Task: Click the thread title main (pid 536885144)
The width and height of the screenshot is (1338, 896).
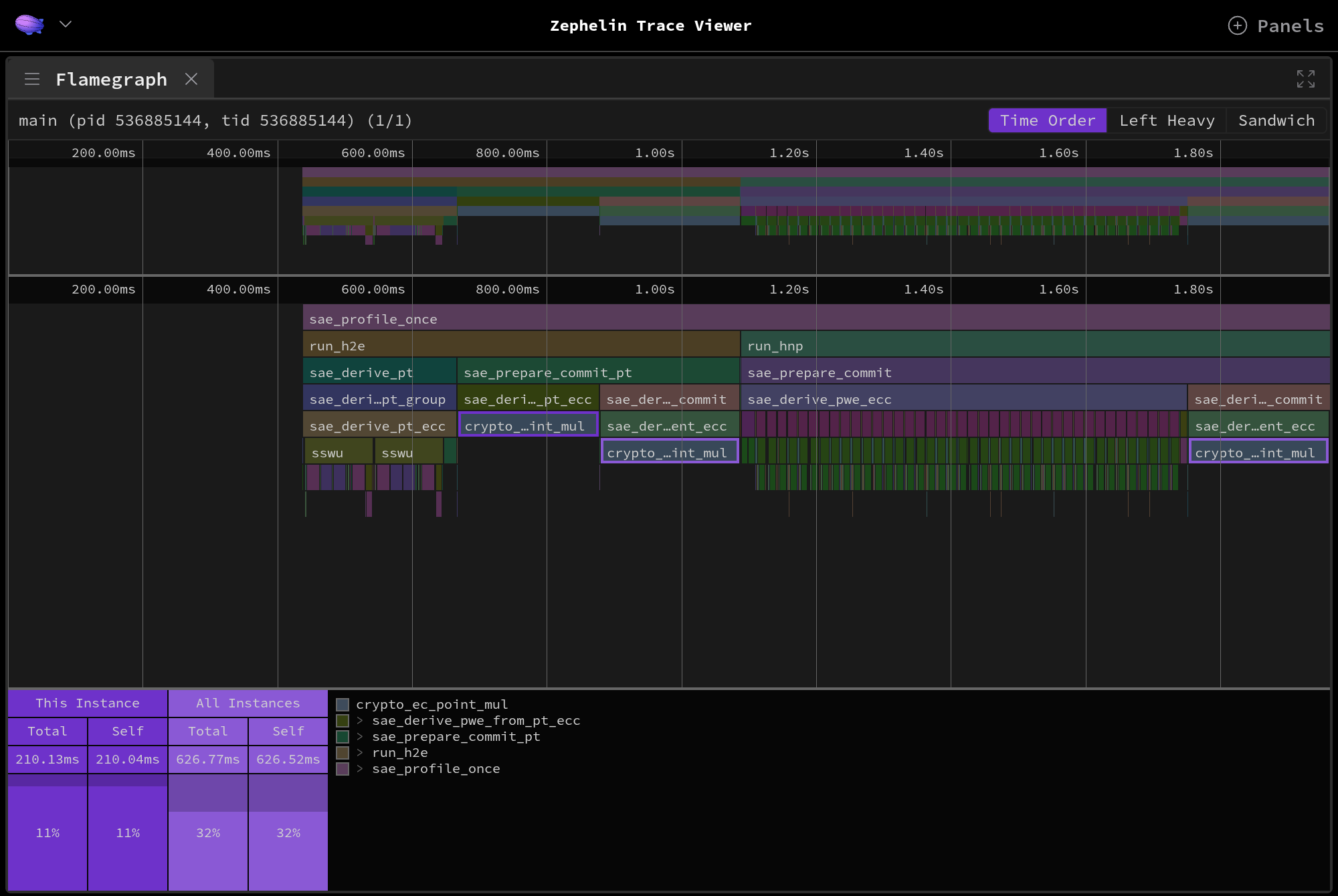Action: [x=215, y=120]
